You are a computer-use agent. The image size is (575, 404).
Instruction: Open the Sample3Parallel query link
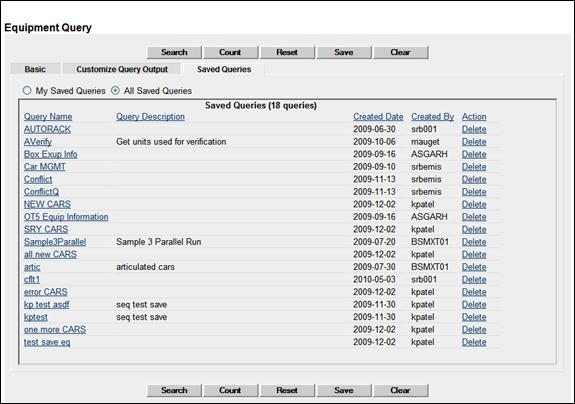(55, 242)
